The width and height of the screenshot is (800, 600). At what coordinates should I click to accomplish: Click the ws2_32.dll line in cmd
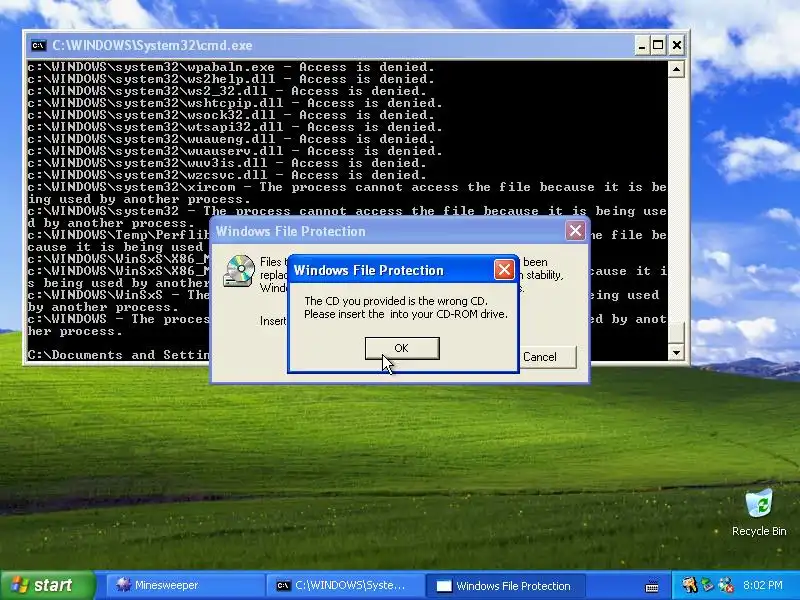click(227, 91)
